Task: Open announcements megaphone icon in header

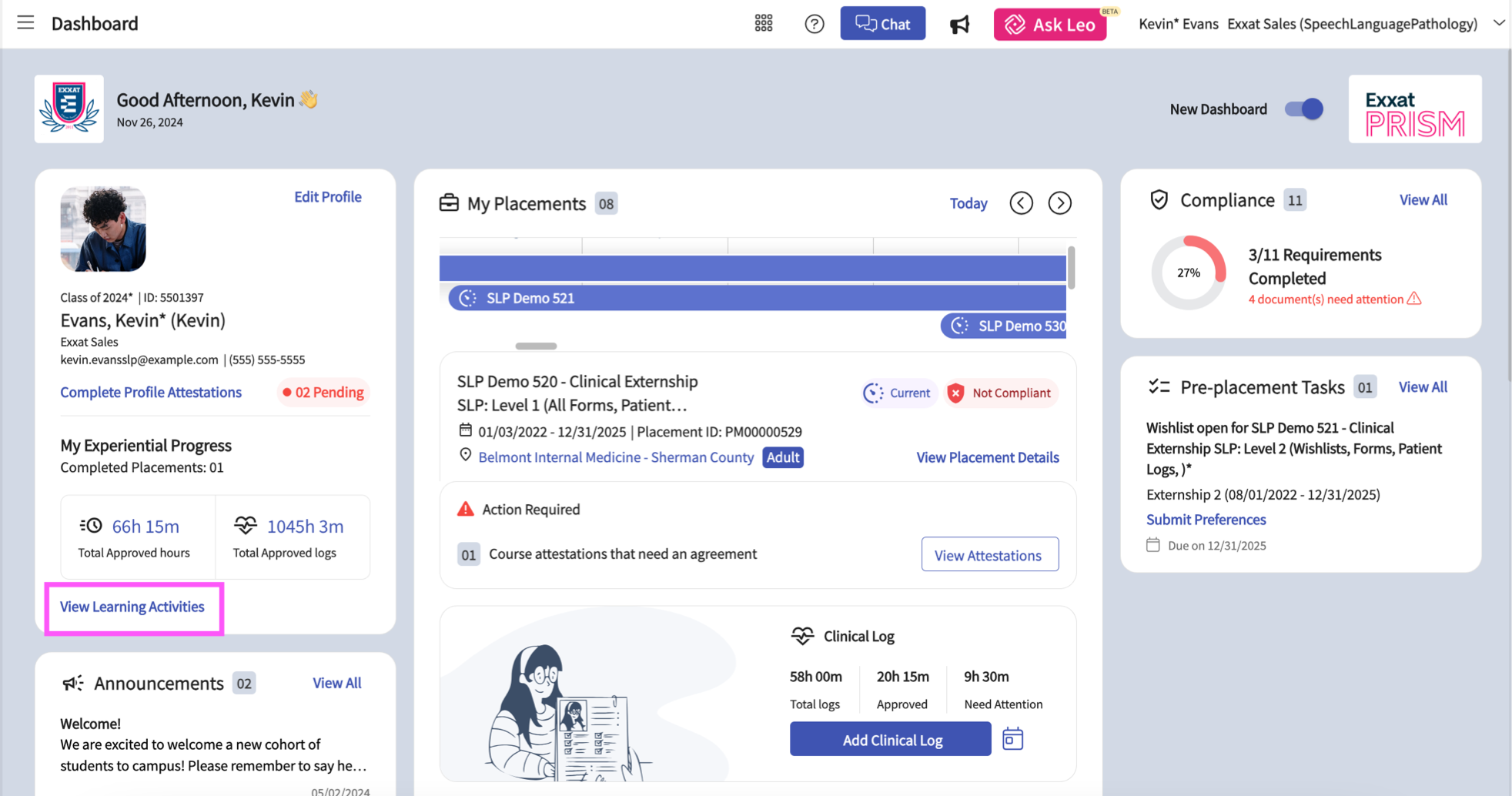Action: [x=959, y=25]
